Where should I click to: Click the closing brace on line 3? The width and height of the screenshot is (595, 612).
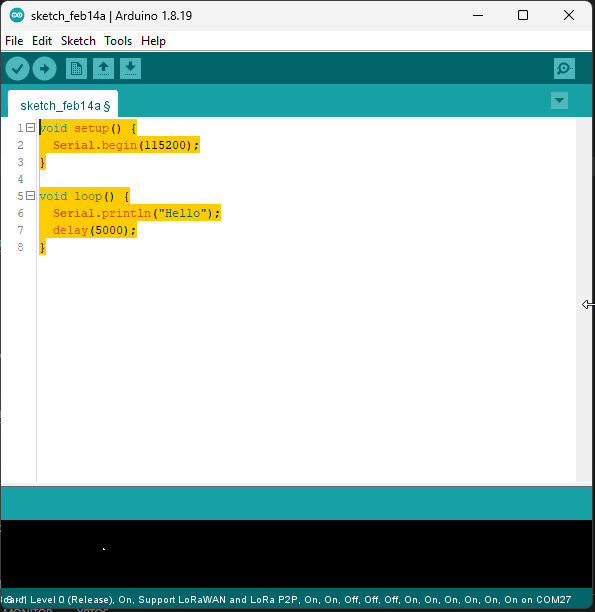[x=42, y=162]
